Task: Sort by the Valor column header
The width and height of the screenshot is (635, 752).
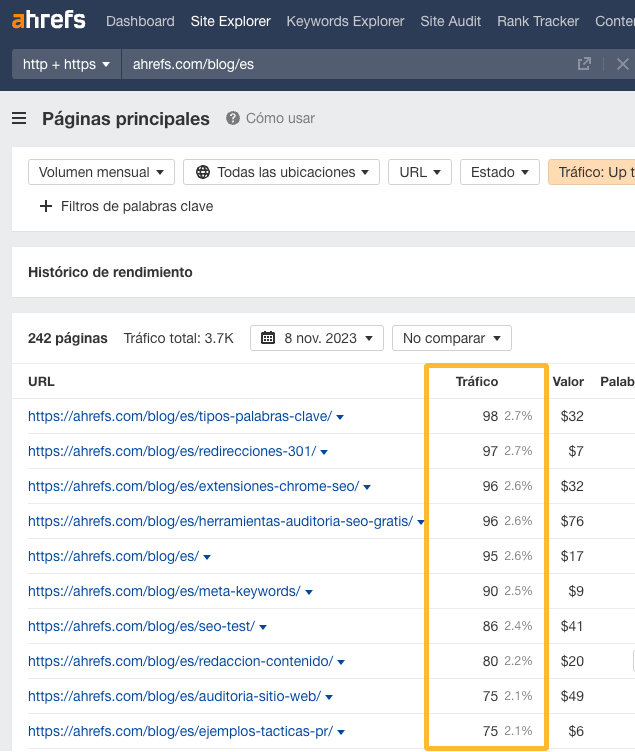Action: pyautogui.click(x=568, y=381)
